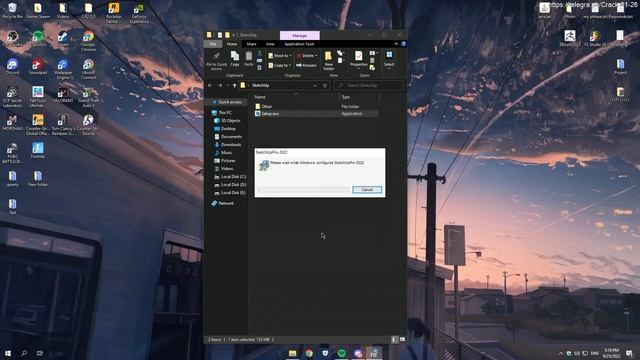Screen dimensions: 640x360
Task: Open the Copy to dropdown
Action: pyautogui.click(x=280, y=65)
